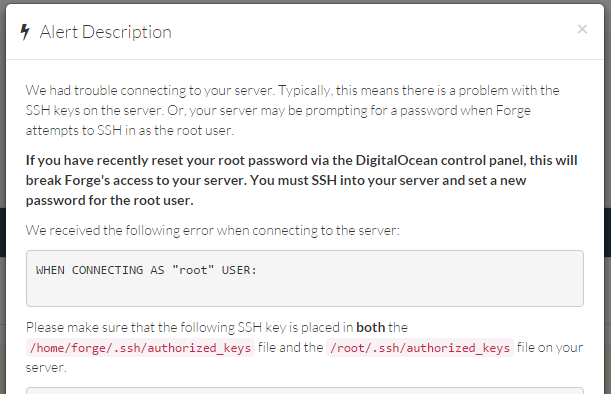The height and width of the screenshot is (394, 611).
Task: Click 'attempts to SSH in as the root user' line
Action: pos(130,130)
